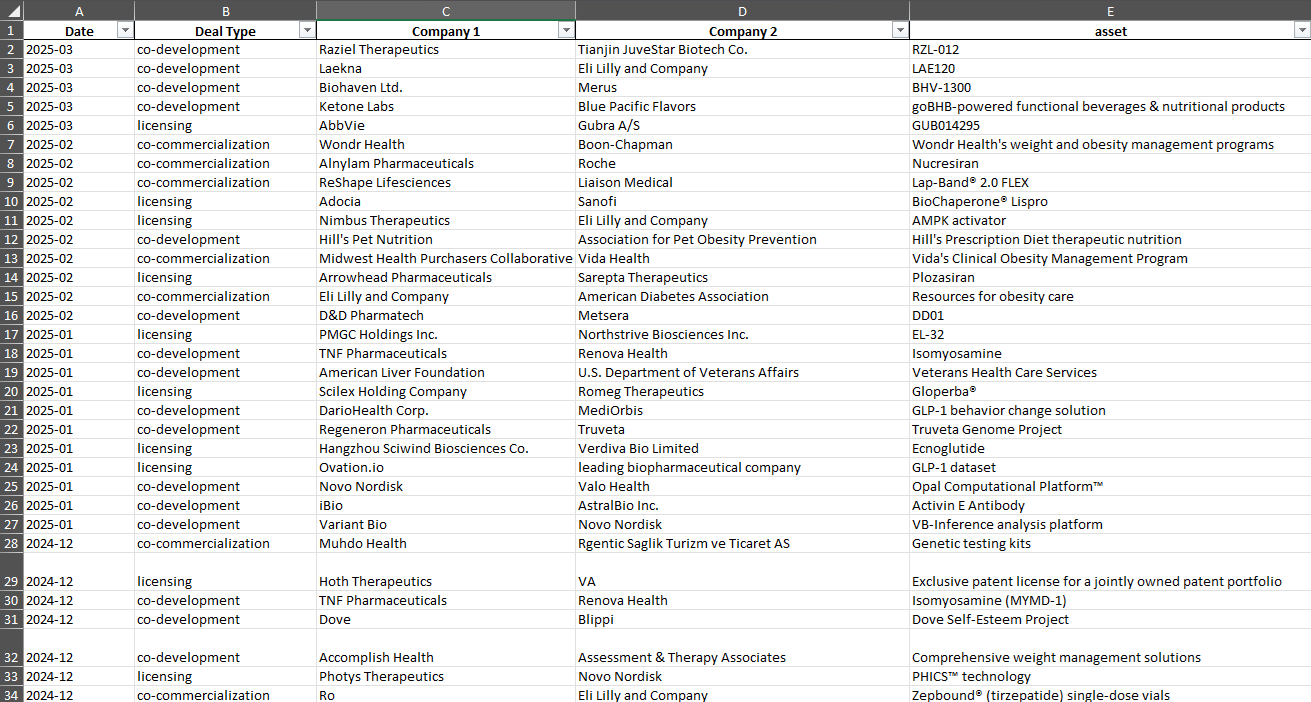The image size is (1311, 702).
Task: Open the Deal Type filter dropdown
Action: 307,31
